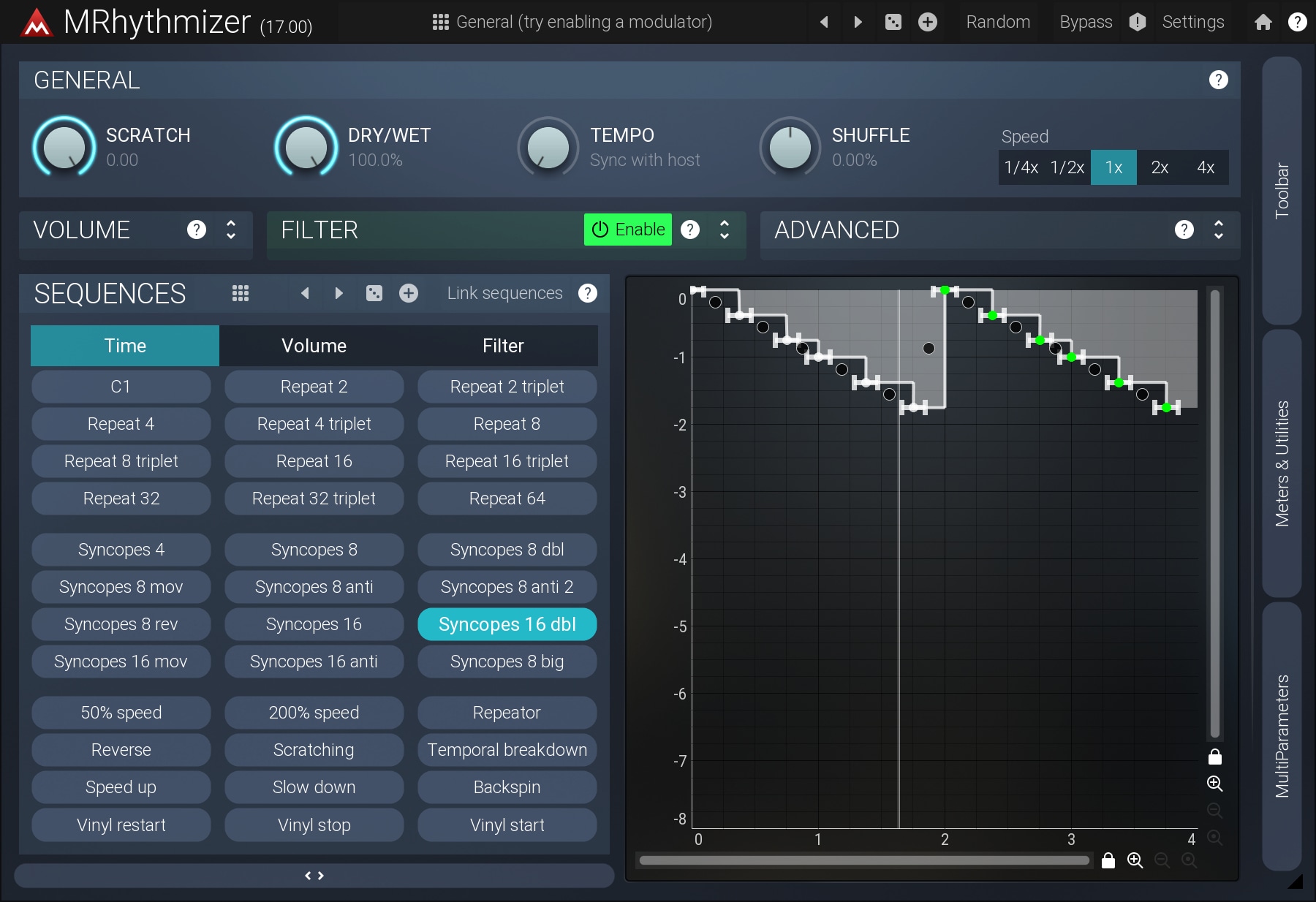Open the Sequences preset grid icon
The width and height of the screenshot is (1316, 902).
(241, 293)
